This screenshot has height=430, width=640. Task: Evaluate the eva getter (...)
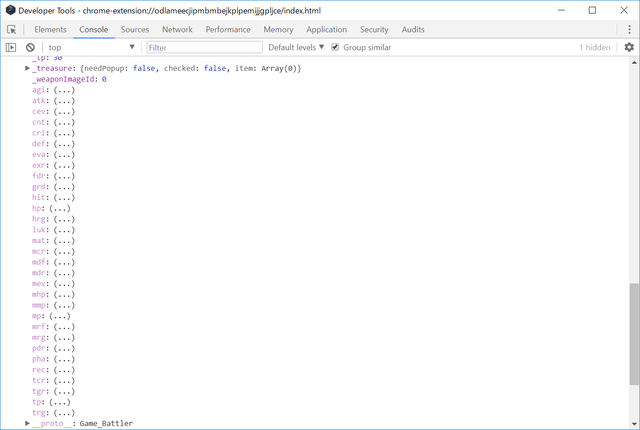point(64,155)
